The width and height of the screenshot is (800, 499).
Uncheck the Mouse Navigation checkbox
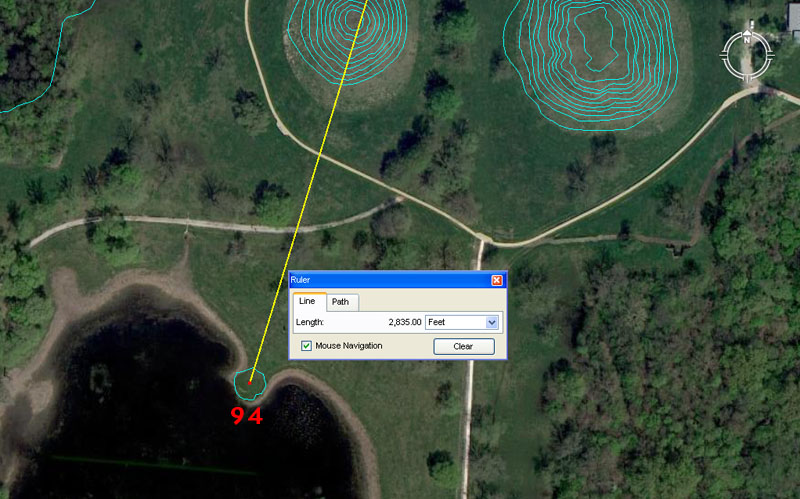click(x=307, y=346)
